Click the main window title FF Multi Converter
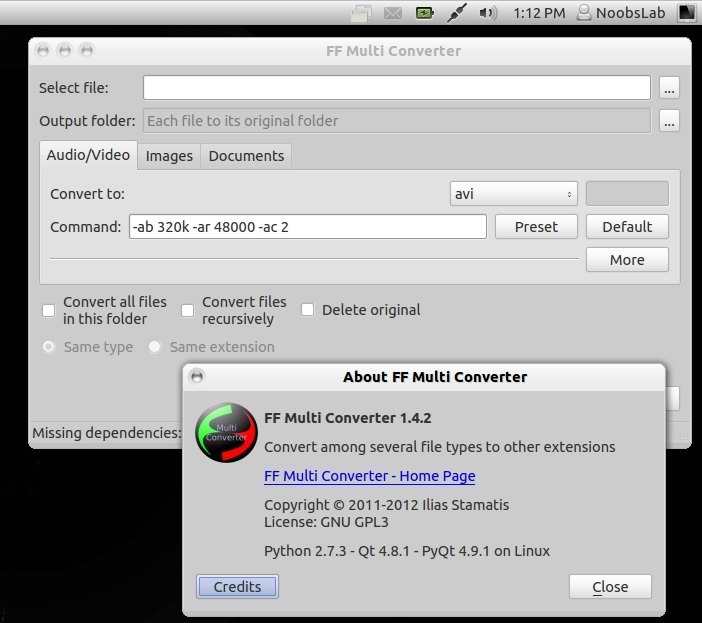This screenshot has height=623, width=702. [x=393, y=51]
